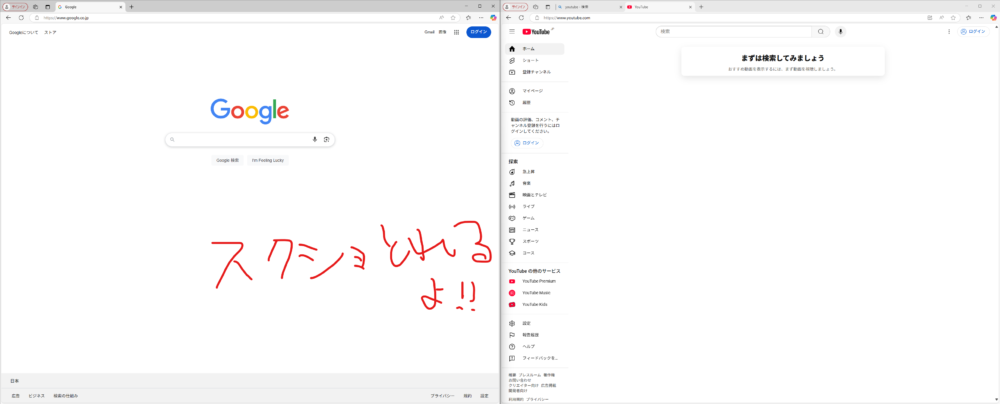Open 映画とテレビ in YouTube sidebar
The image size is (1000, 404).
click(x=534, y=195)
